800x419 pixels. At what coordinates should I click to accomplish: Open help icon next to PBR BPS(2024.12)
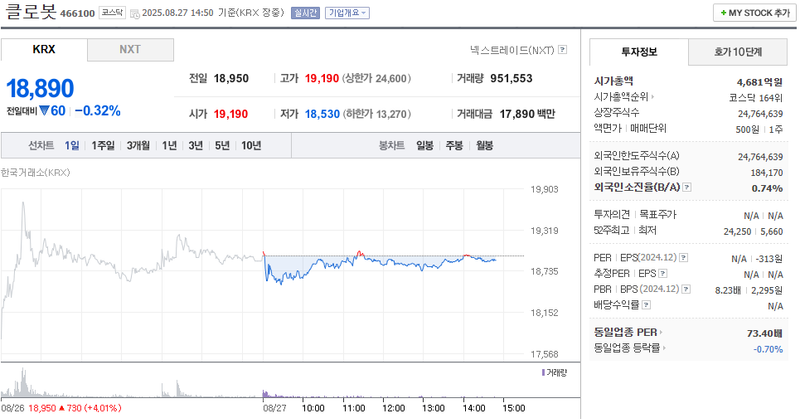(686, 289)
